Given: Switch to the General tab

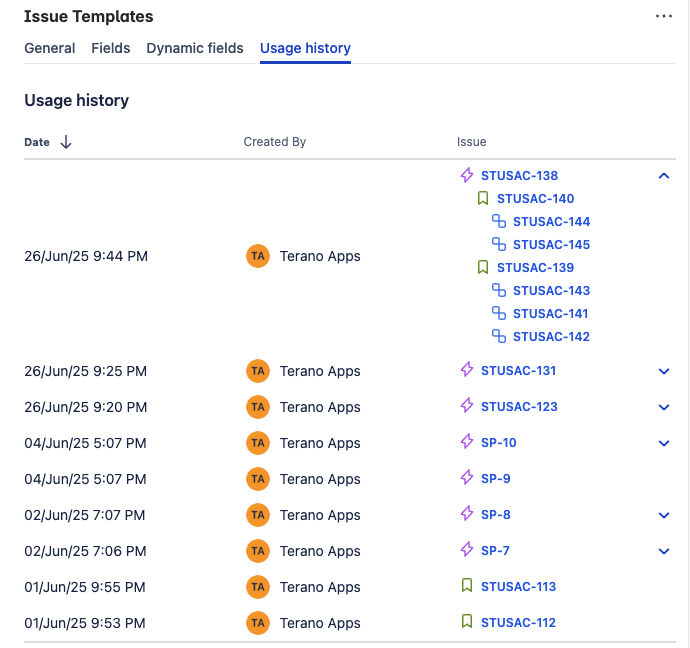Looking at the screenshot, I should click(50, 48).
